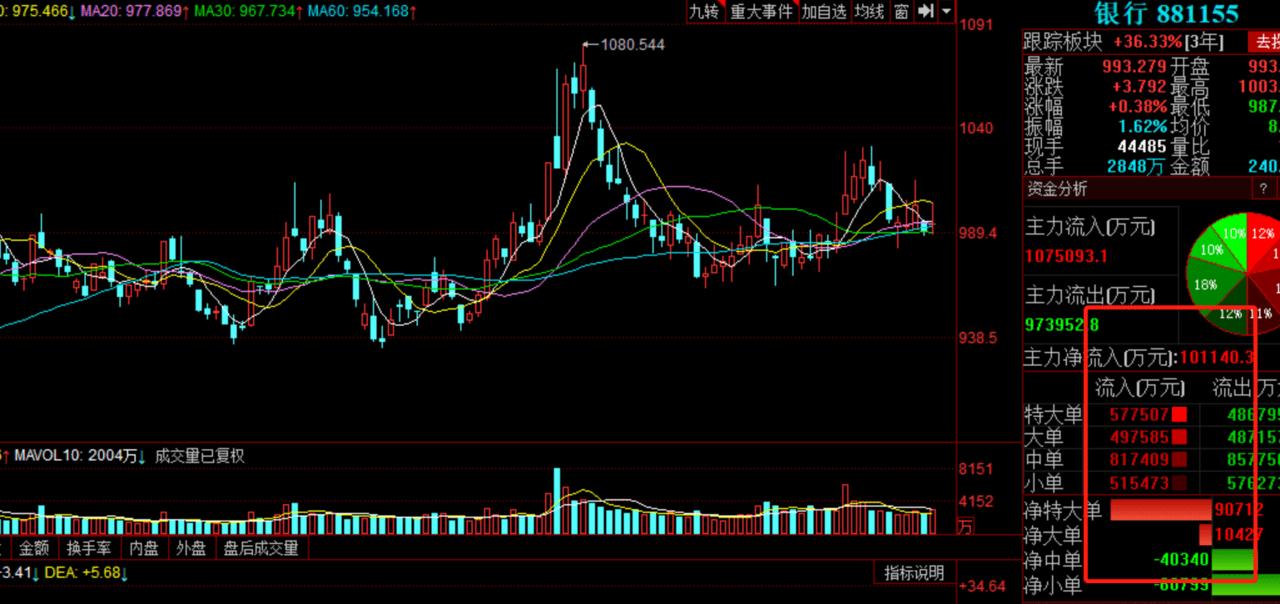1280x604 pixels.
Task: Click 加自选 to add to watchlist
Action: point(824,11)
